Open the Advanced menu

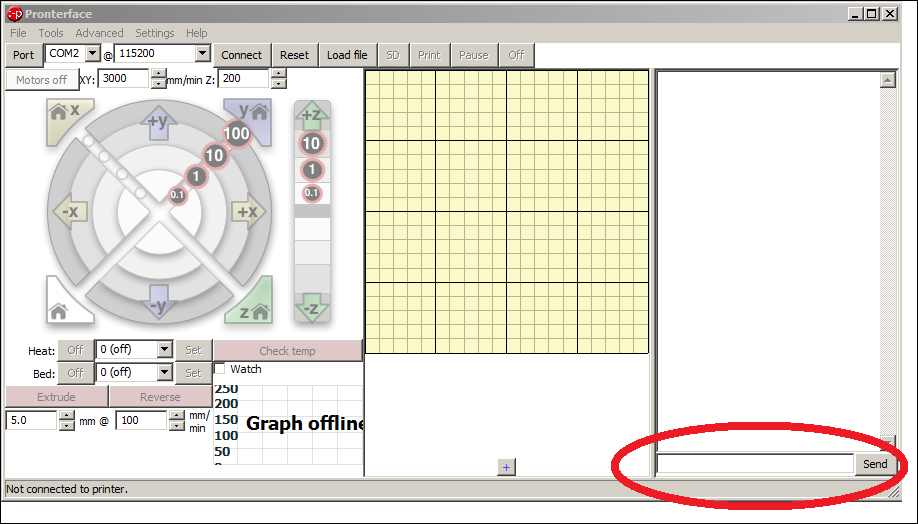(x=99, y=33)
